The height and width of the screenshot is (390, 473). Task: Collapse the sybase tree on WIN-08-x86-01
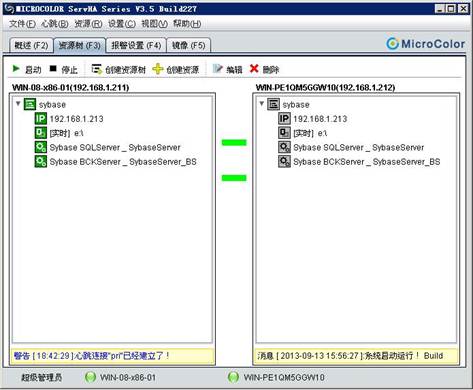click(x=18, y=104)
